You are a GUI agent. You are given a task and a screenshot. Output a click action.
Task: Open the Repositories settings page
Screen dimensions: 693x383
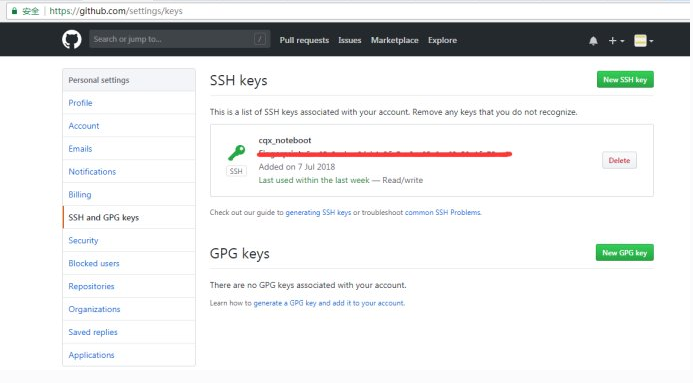[x=129, y=287]
